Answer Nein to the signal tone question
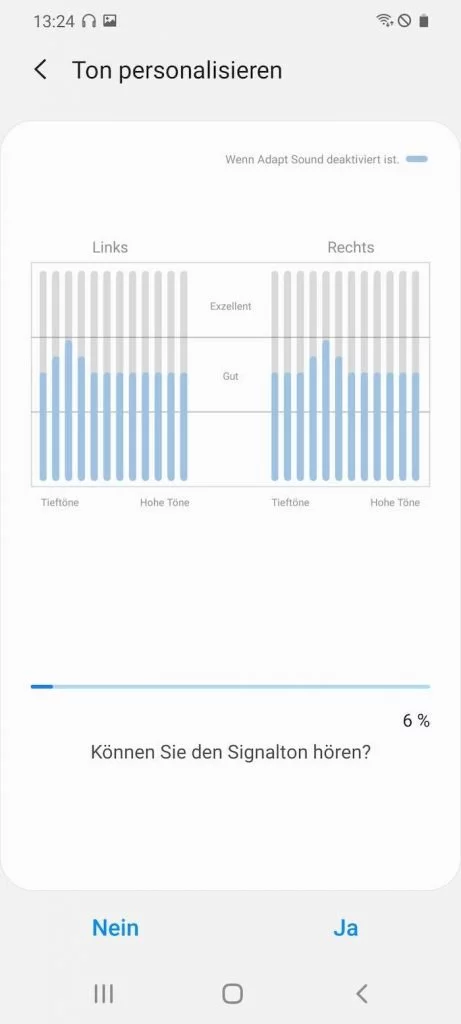Viewport: 461px width, 1024px height. [116, 927]
